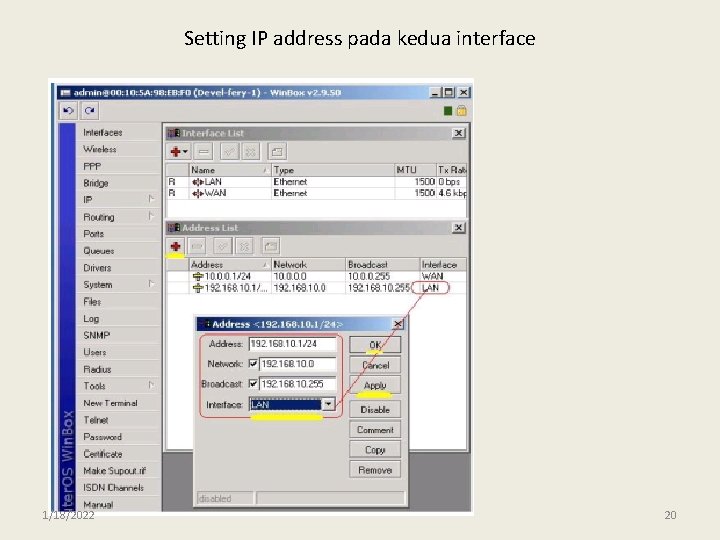
Task: Click the Address input field 192.168.10.1/24
Action: tap(292, 343)
